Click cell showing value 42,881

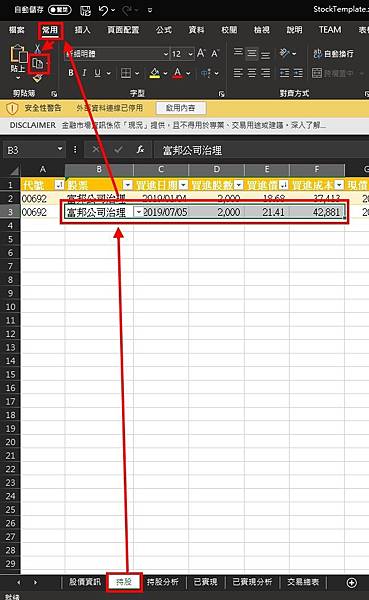click(x=317, y=212)
